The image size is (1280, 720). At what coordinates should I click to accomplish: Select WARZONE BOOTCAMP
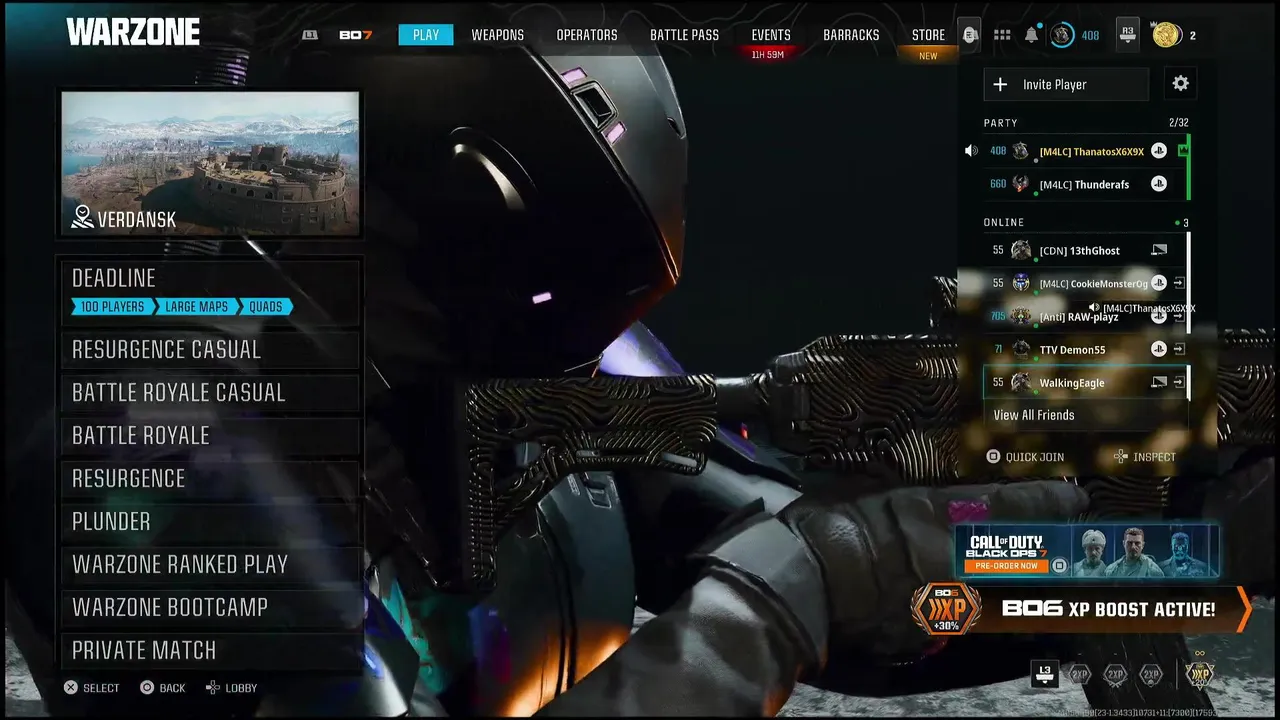(x=210, y=608)
